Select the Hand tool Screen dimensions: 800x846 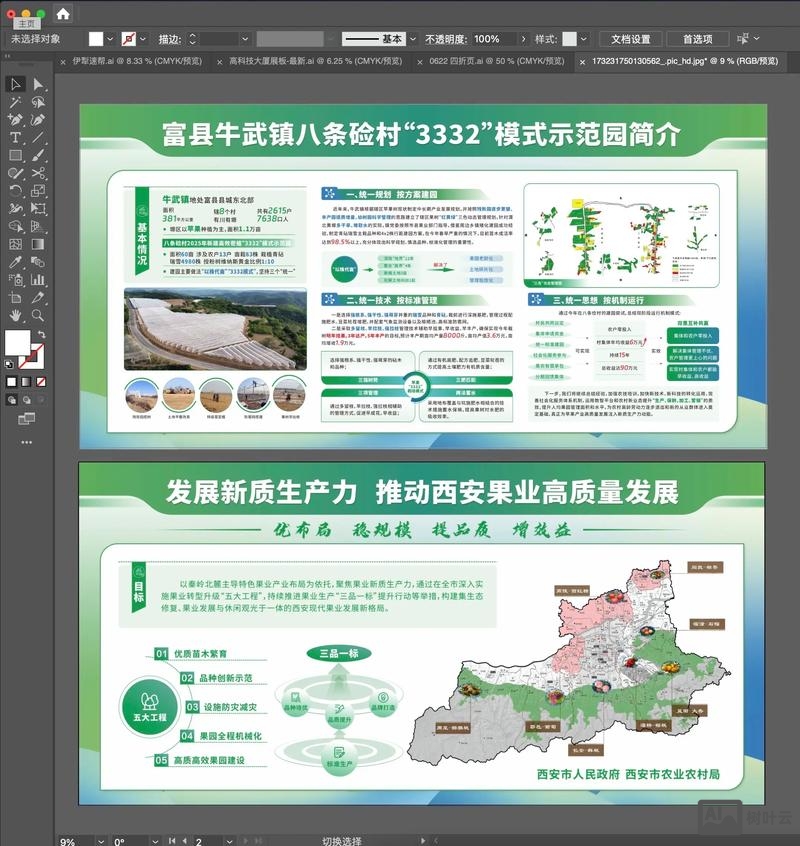[x=14, y=316]
